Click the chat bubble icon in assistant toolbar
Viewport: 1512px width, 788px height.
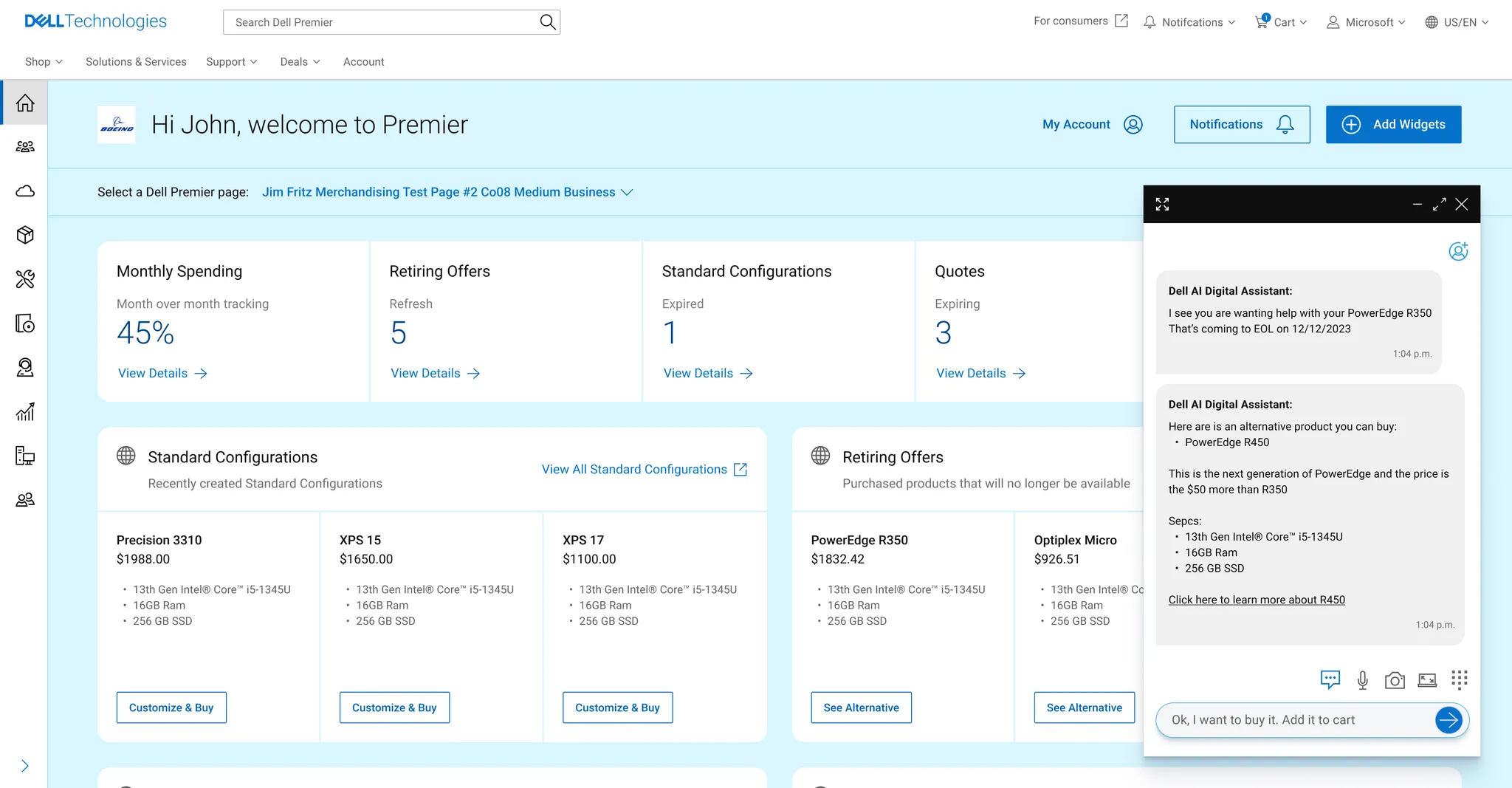(1330, 679)
